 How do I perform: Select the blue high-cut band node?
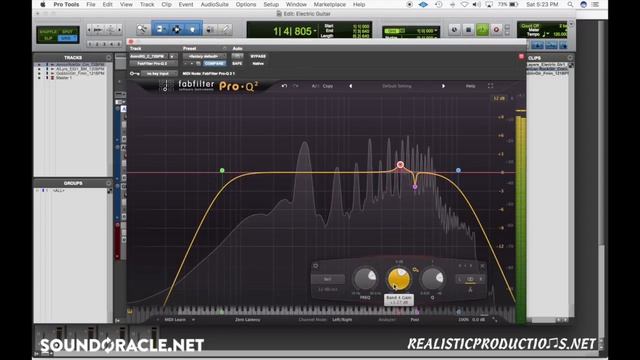[458, 170]
